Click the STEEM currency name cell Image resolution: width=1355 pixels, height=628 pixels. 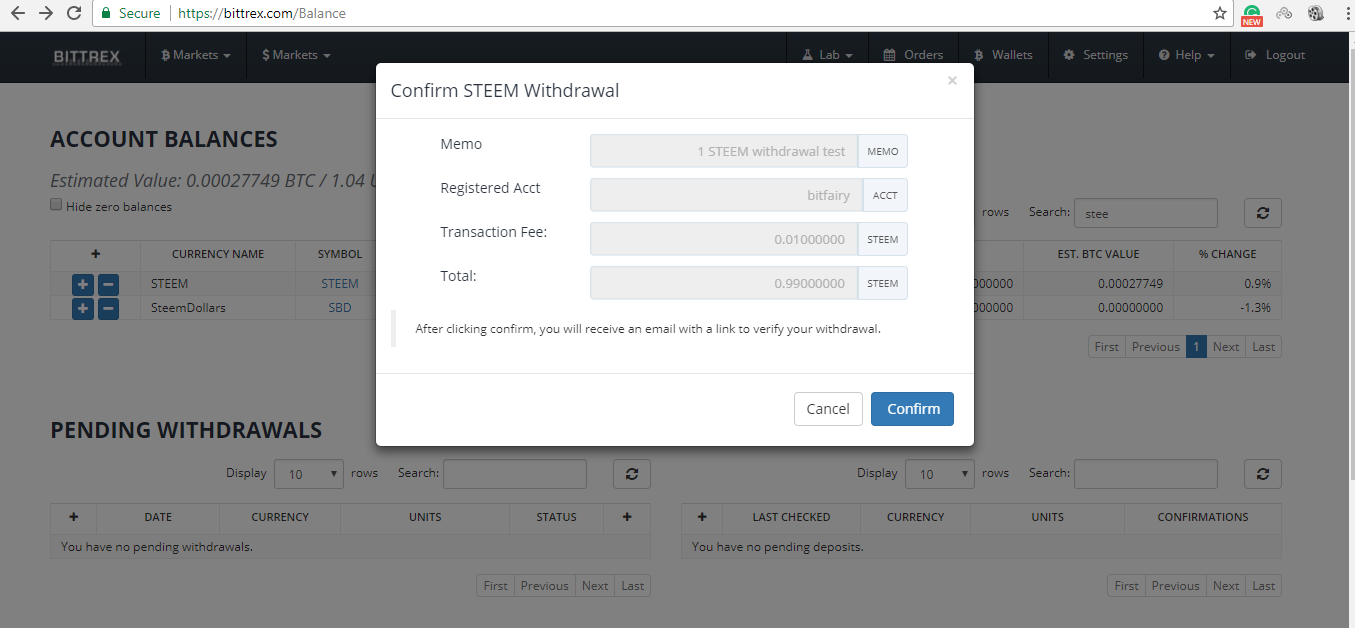218,284
